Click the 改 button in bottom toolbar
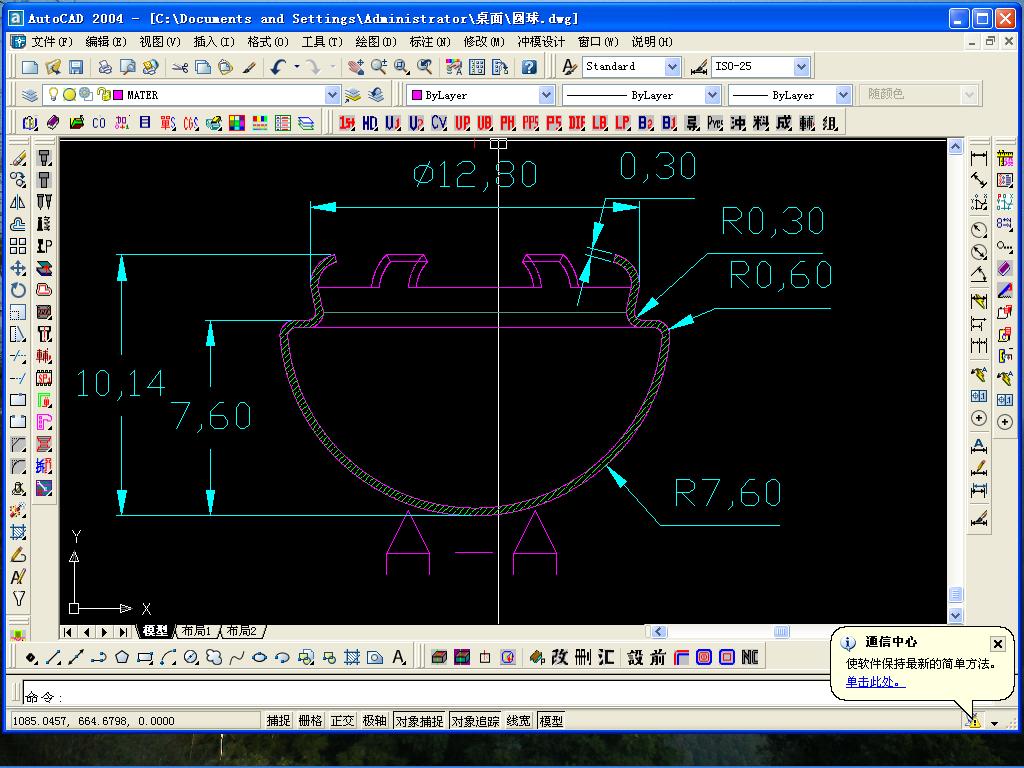The image size is (1024, 768). click(x=559, y=657)
